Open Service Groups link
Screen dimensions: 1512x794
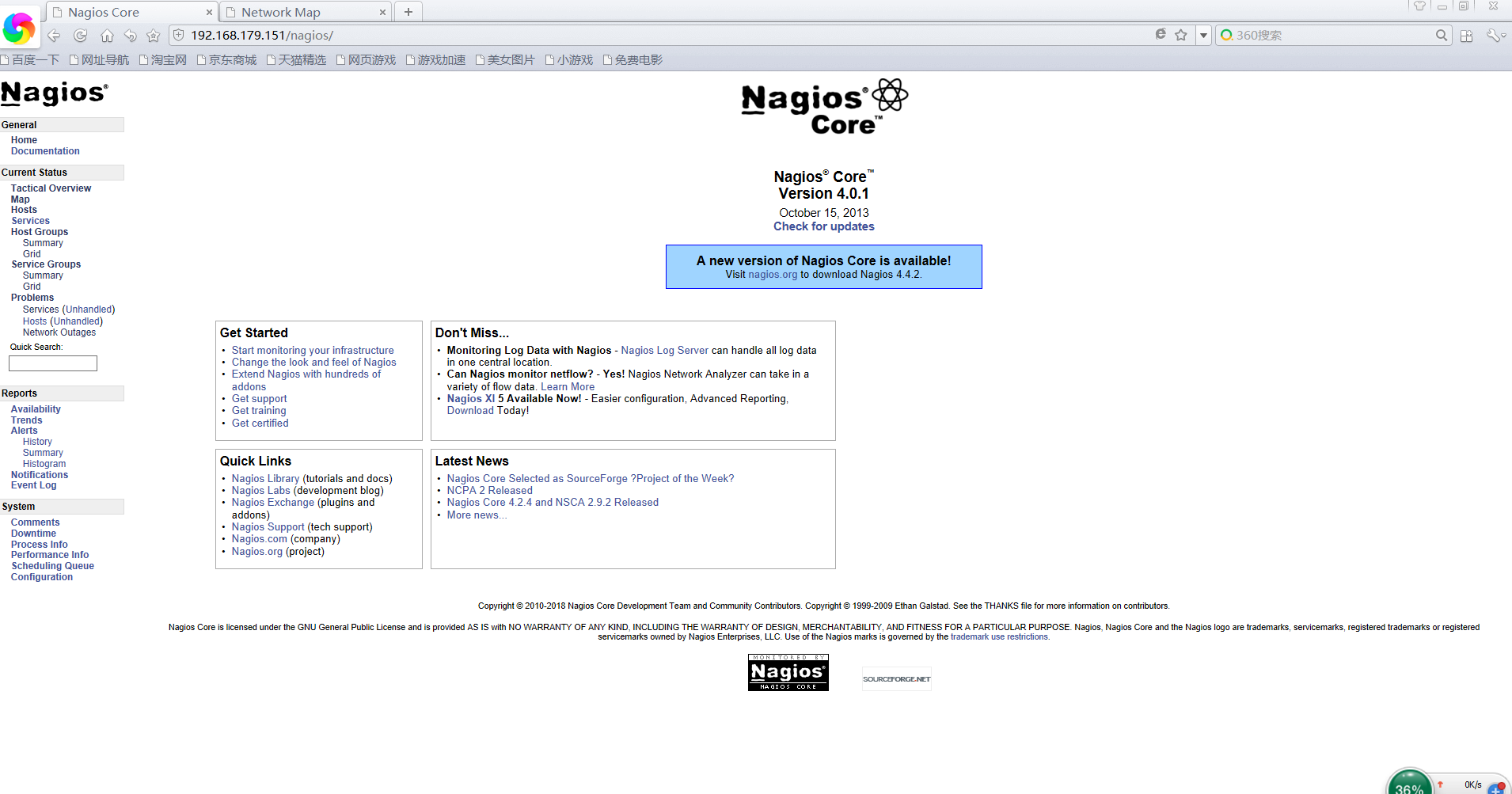point(46,264)
